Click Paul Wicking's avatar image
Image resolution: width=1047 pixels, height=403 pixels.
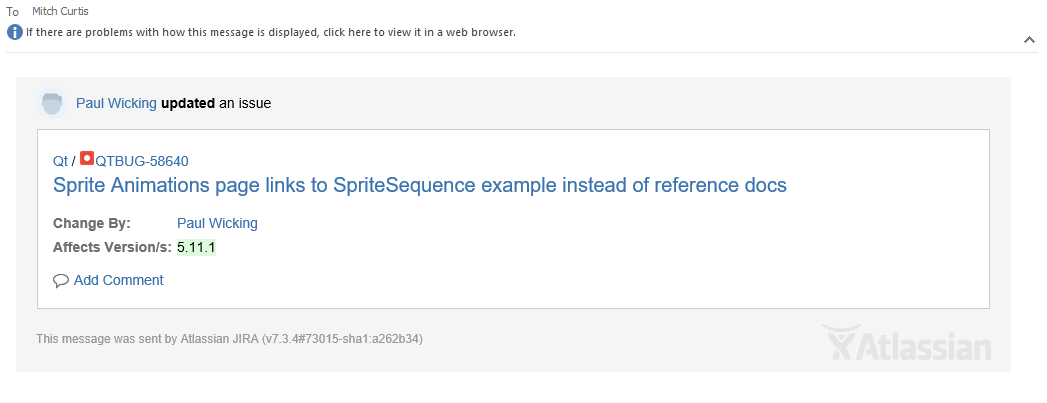pos(52,103)
